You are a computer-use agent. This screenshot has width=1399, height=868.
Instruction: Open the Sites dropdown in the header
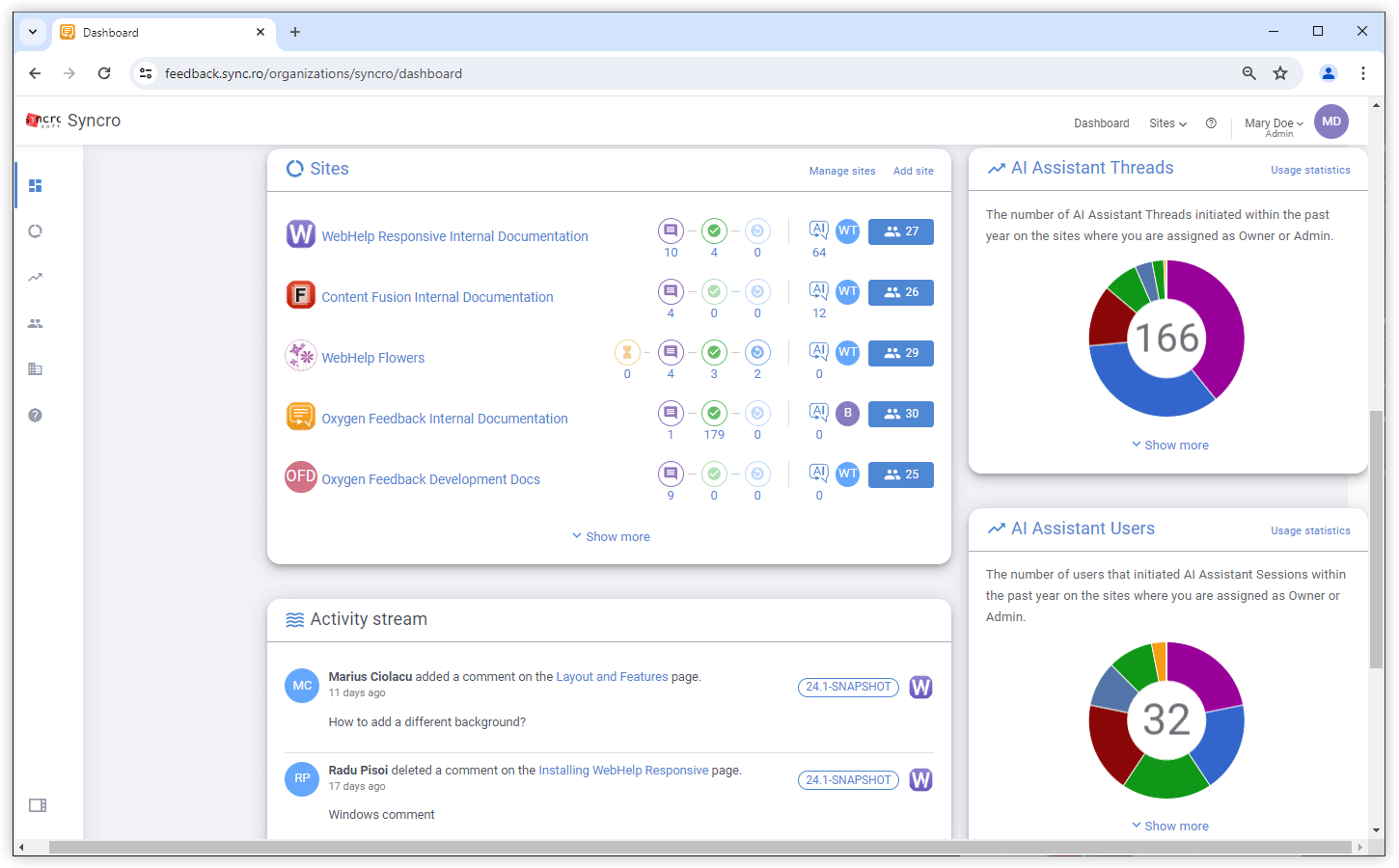point(1167,123)
